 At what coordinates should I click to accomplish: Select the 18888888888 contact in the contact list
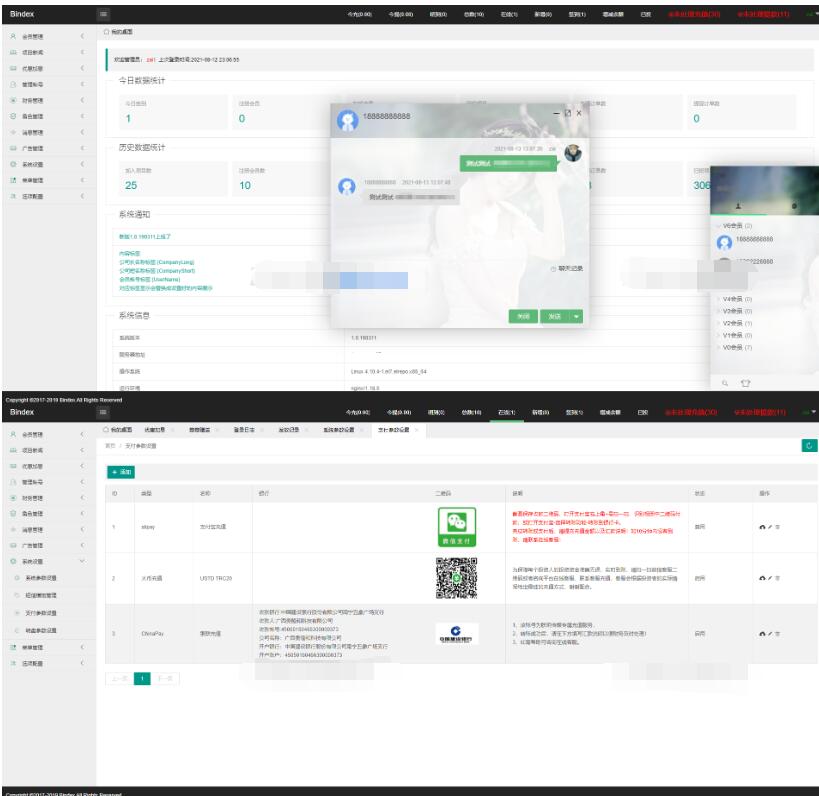coord(753,240)
